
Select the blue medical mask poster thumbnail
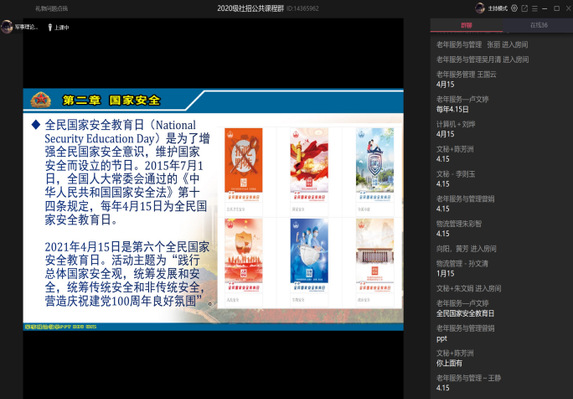coord(309,251)
